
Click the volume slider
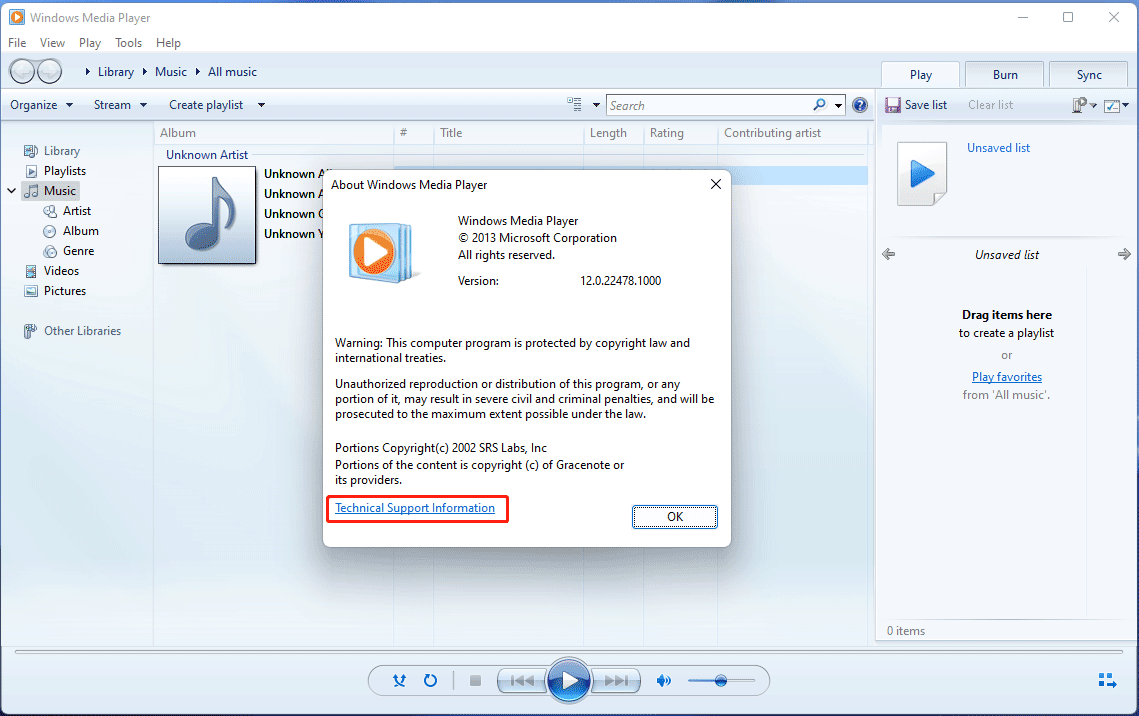coord(721,680)
